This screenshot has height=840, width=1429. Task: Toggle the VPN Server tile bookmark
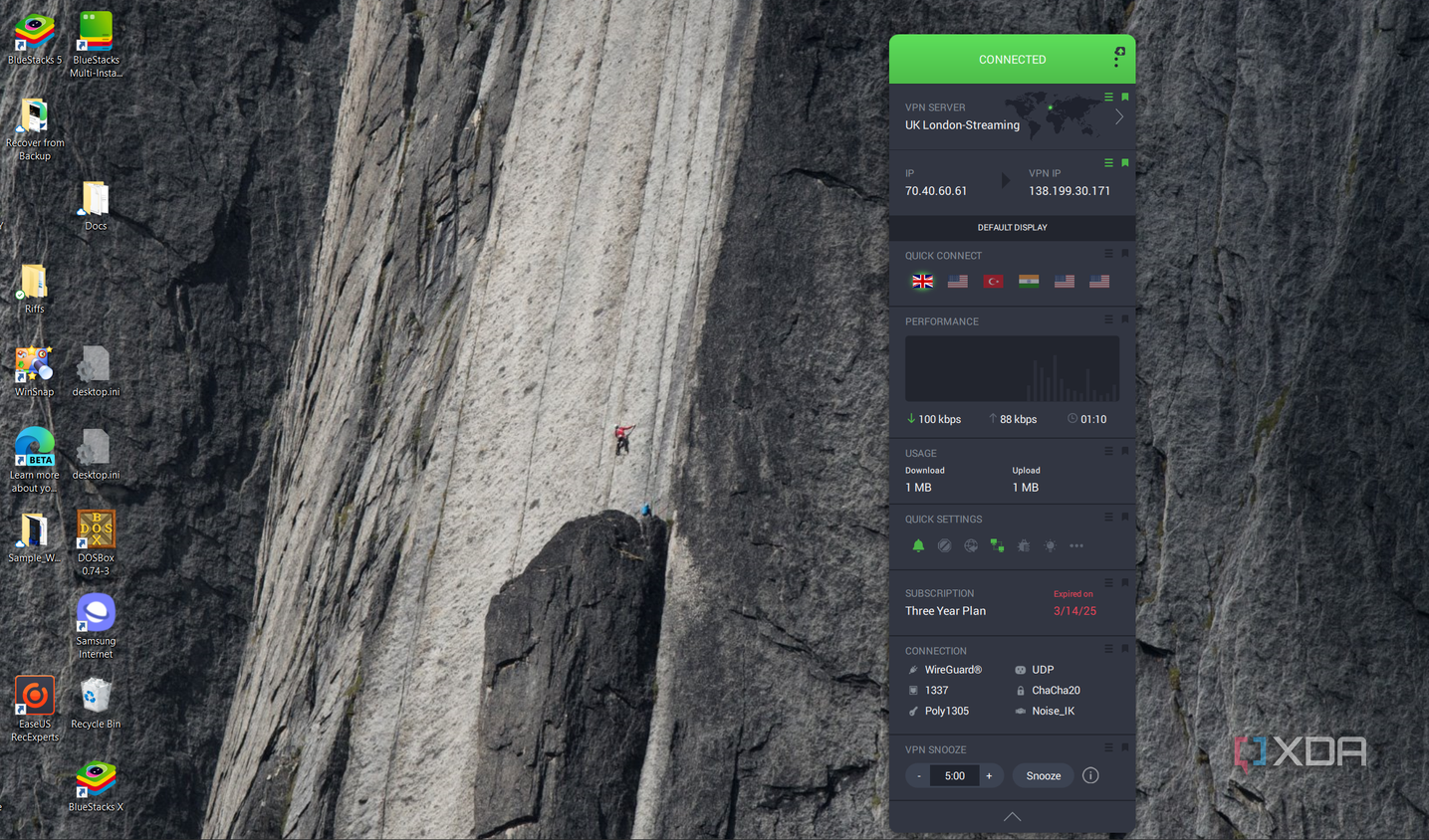(1125, 98)
